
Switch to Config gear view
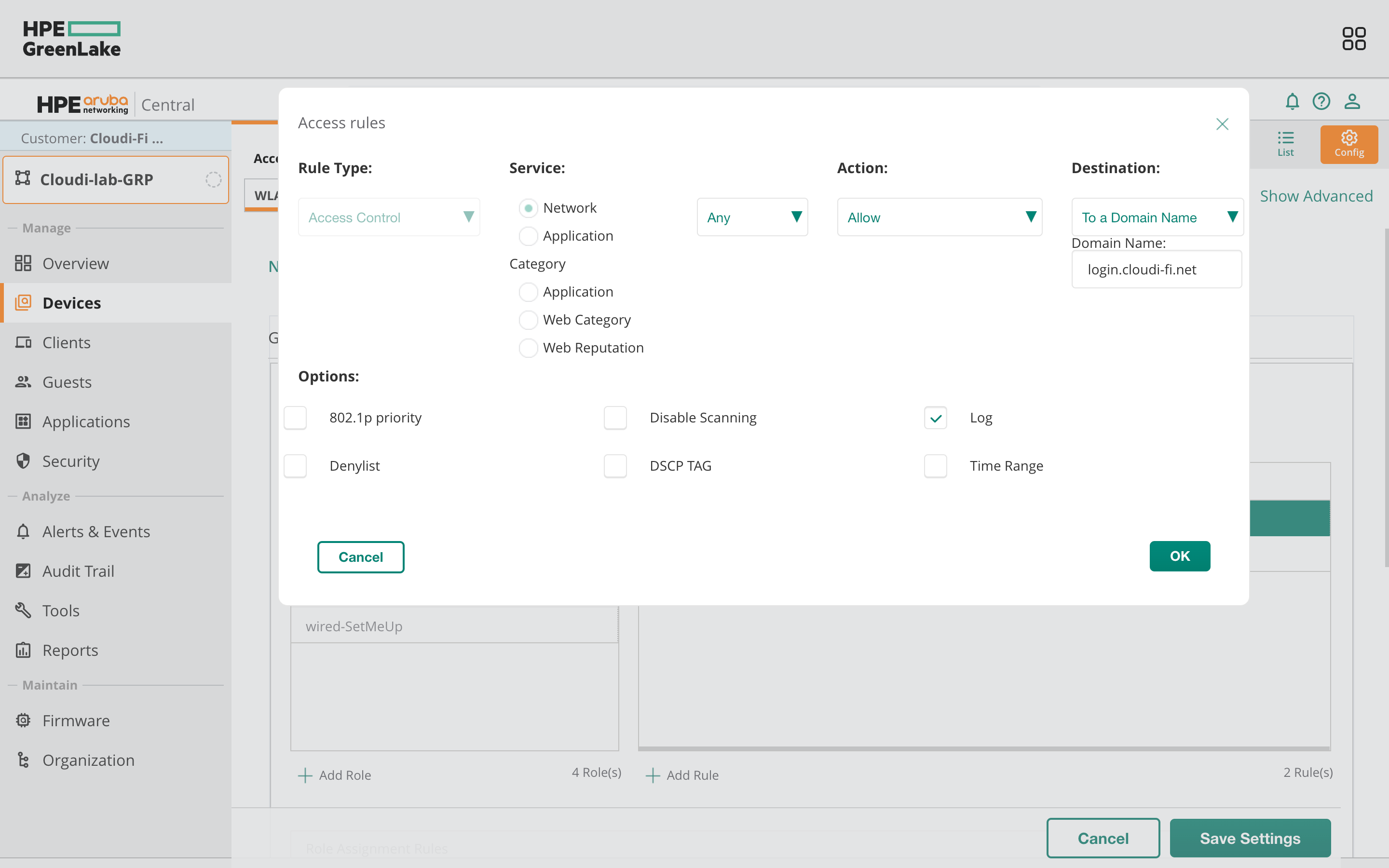pyautogui.click(x=1348, y=144)
